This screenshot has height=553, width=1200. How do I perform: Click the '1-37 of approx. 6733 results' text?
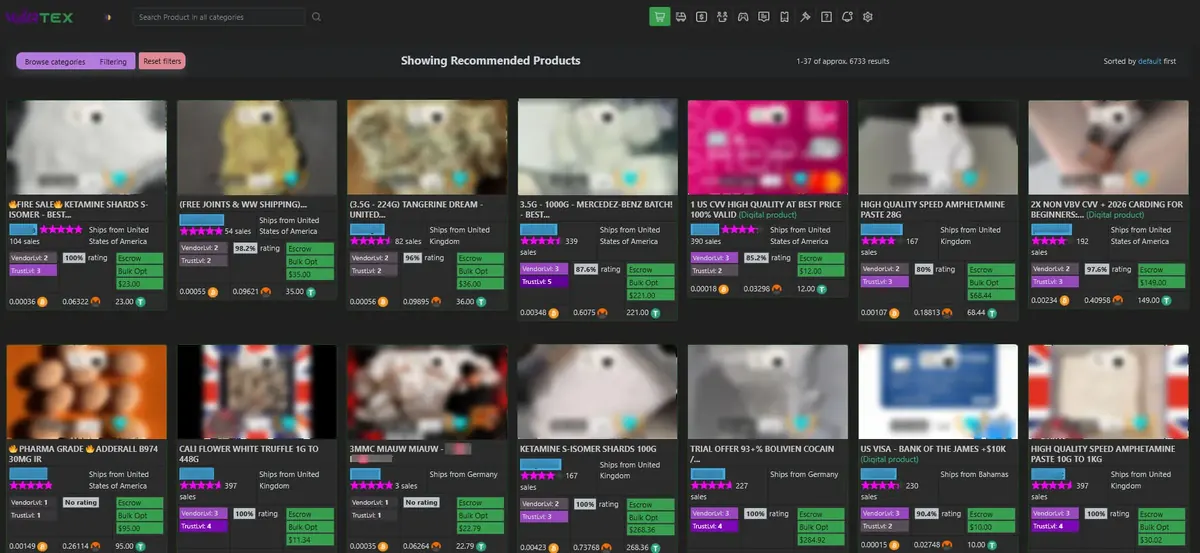843,61
